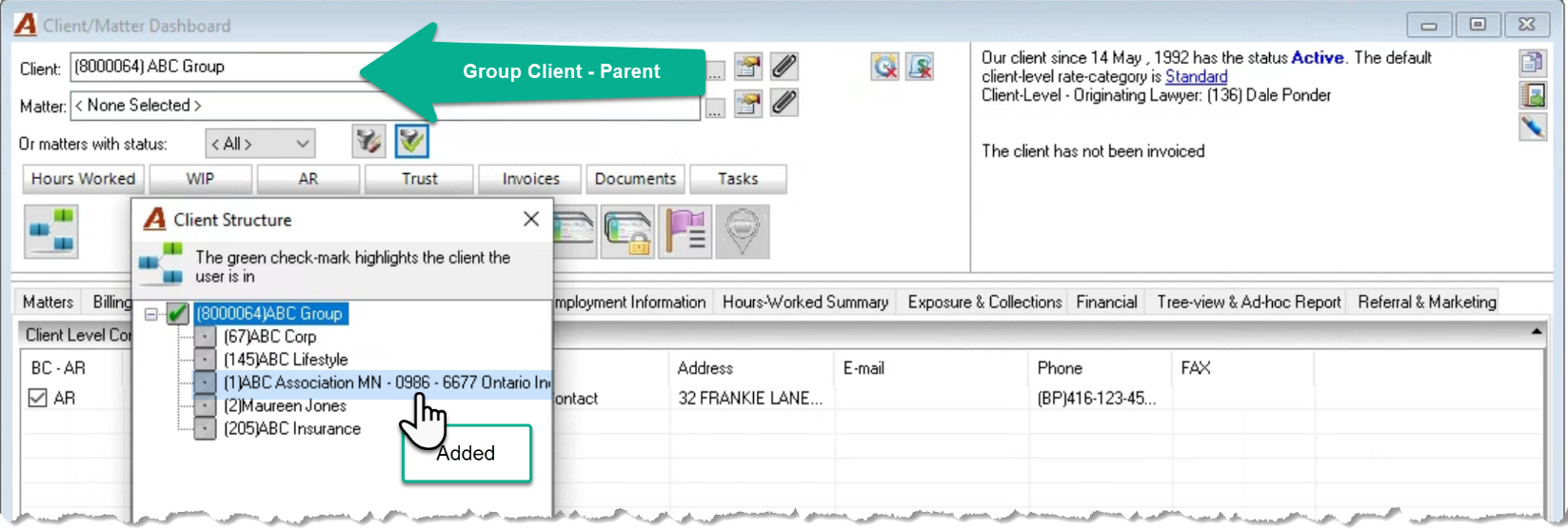
Task: Open the Client Structure tree icon on the dashboard
Action: tap(51, 232)
